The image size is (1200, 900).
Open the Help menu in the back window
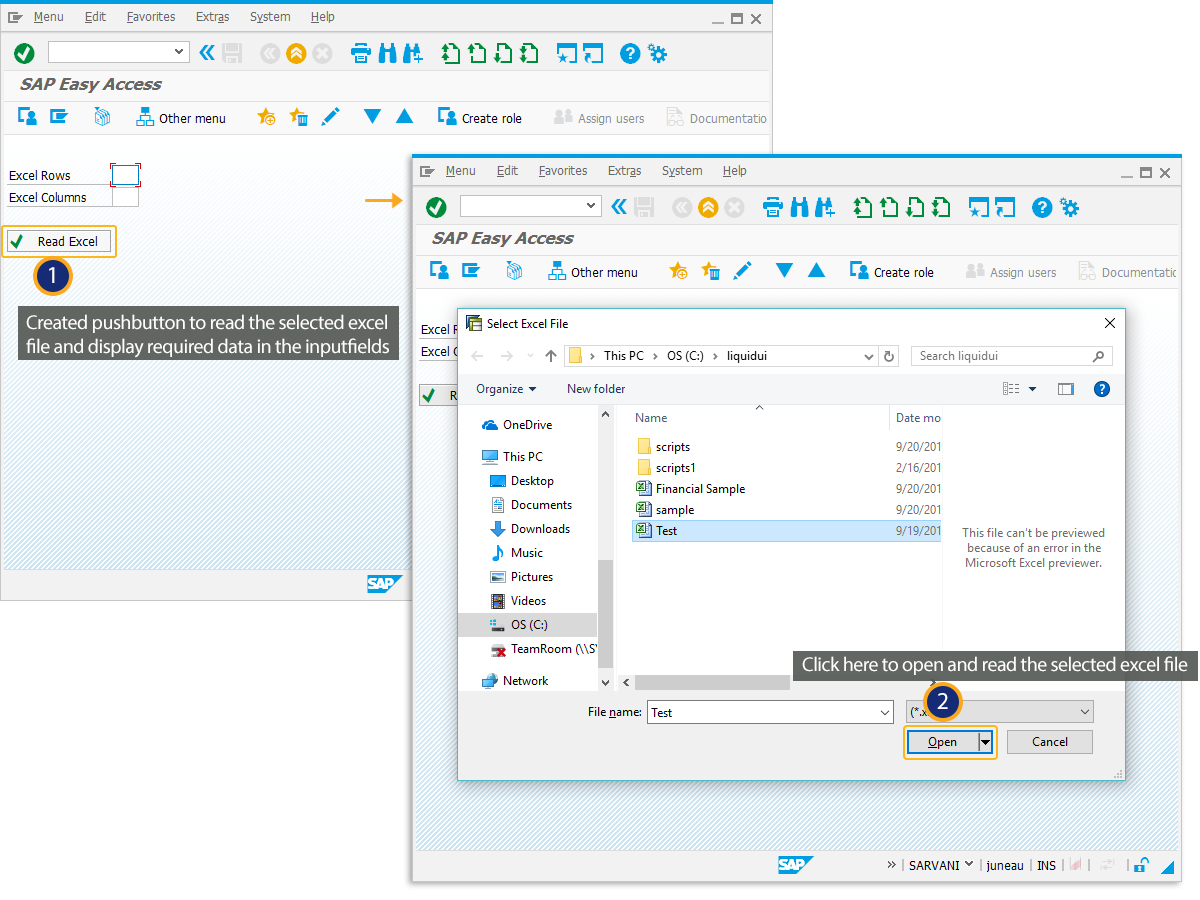pos(323,17)
